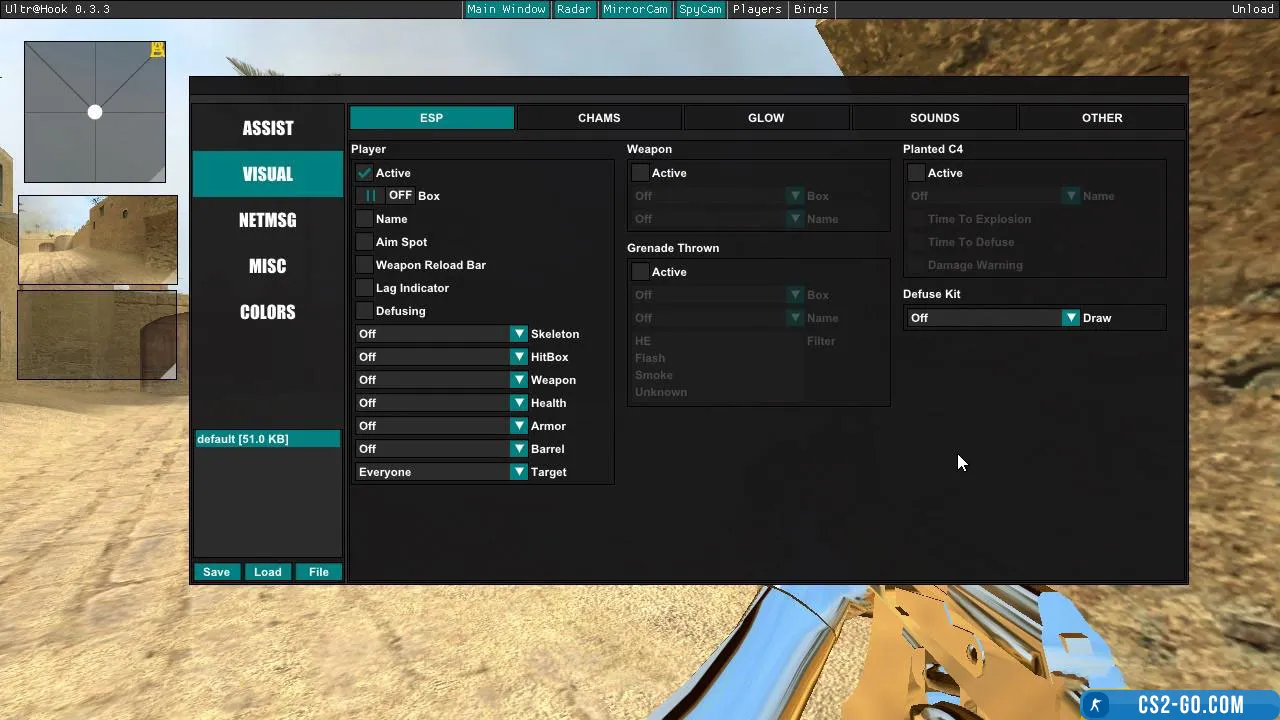
Task: Expand the Health dropdown arrow
Action: pyautogui.click(x=518, y=403)
